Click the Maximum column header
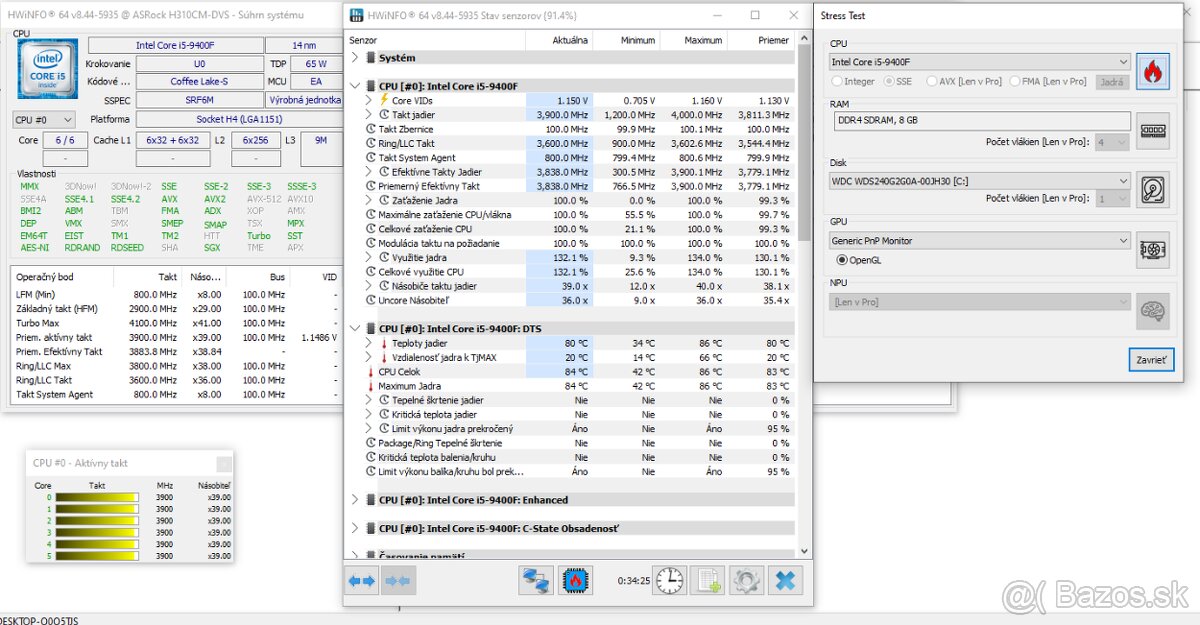 [x=693, y=40]
